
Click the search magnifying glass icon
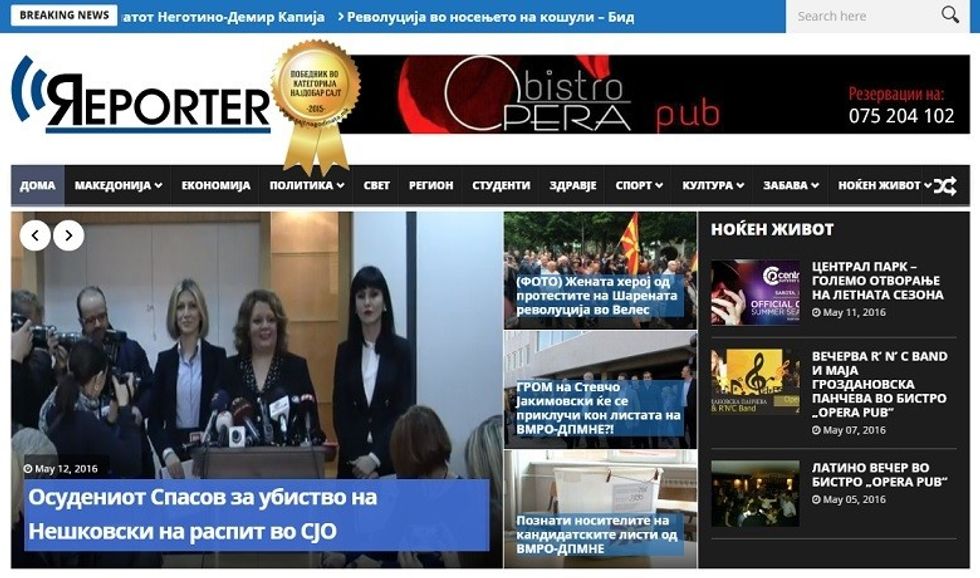[x=950, y=15]
